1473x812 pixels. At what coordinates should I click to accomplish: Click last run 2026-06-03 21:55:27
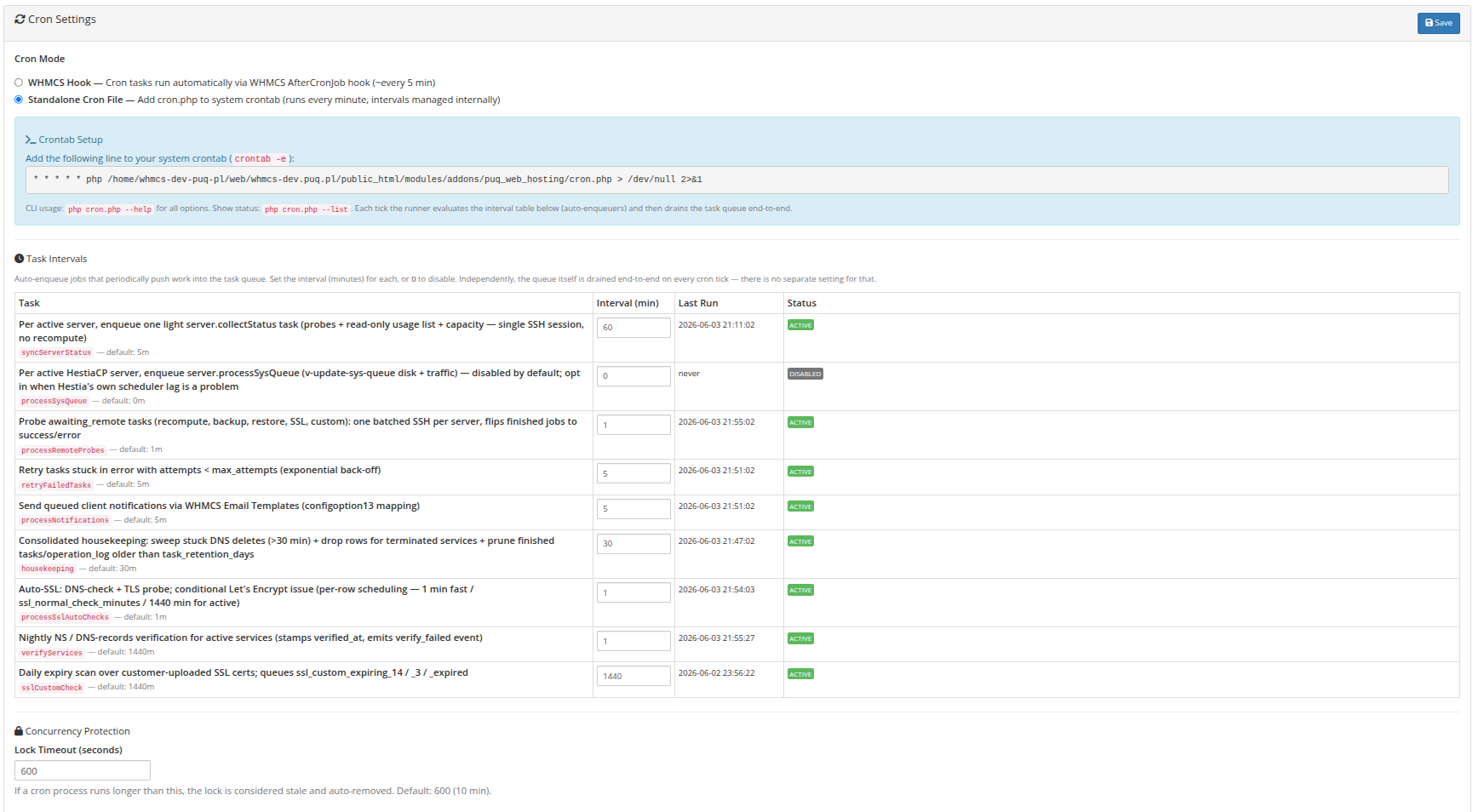[716, 638]
